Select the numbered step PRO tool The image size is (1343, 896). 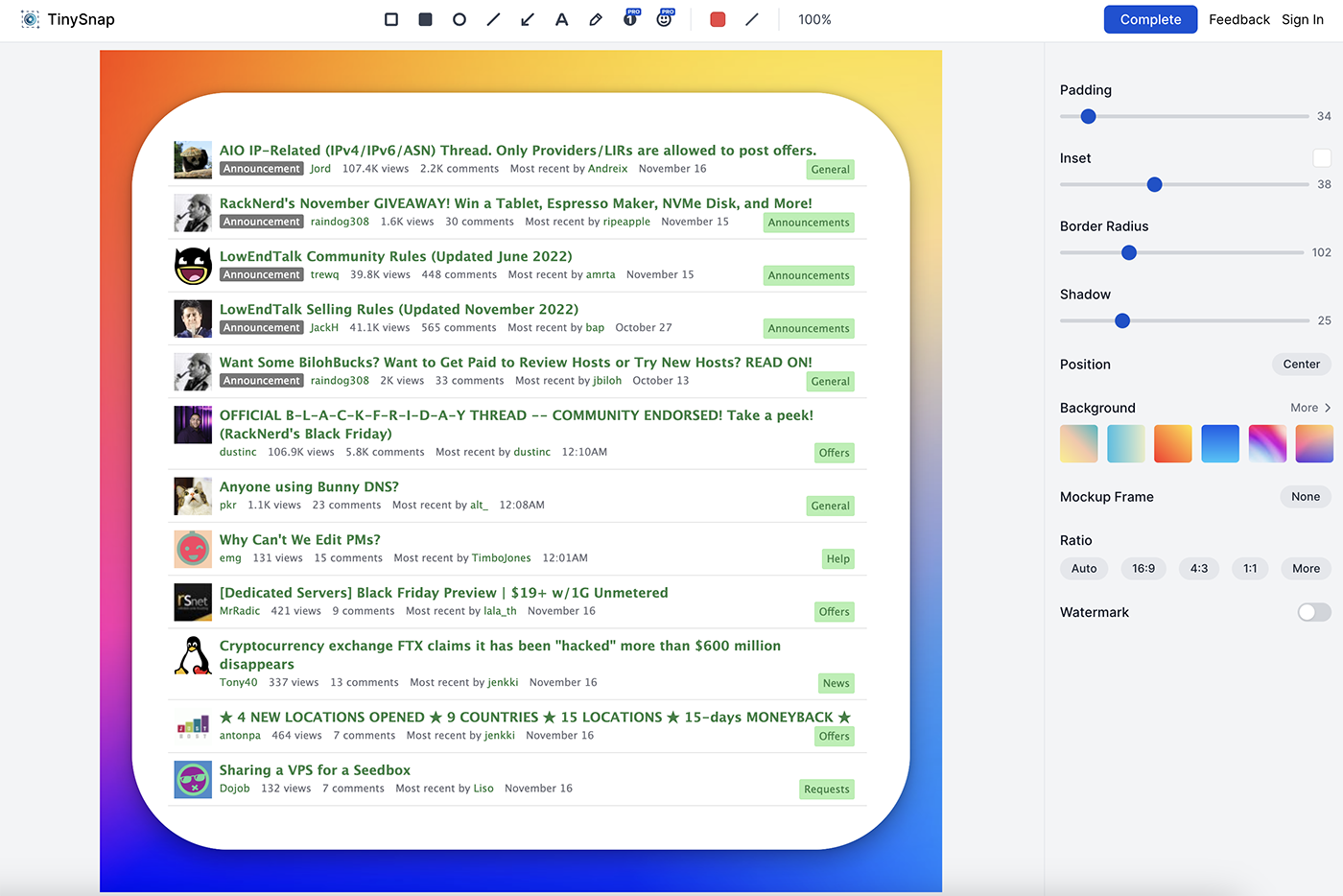click(631, 18)
